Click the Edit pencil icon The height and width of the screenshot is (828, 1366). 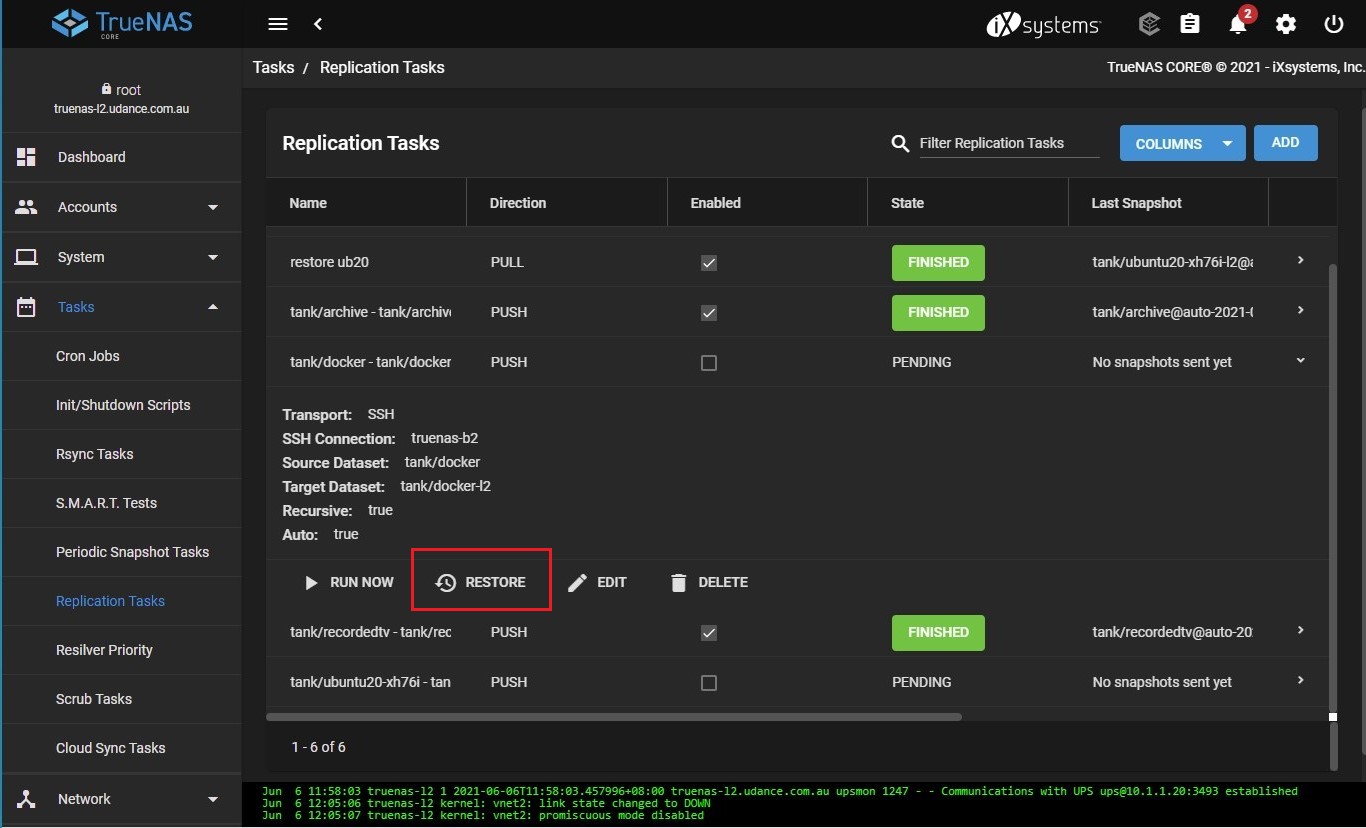click(x=577, y=582)
